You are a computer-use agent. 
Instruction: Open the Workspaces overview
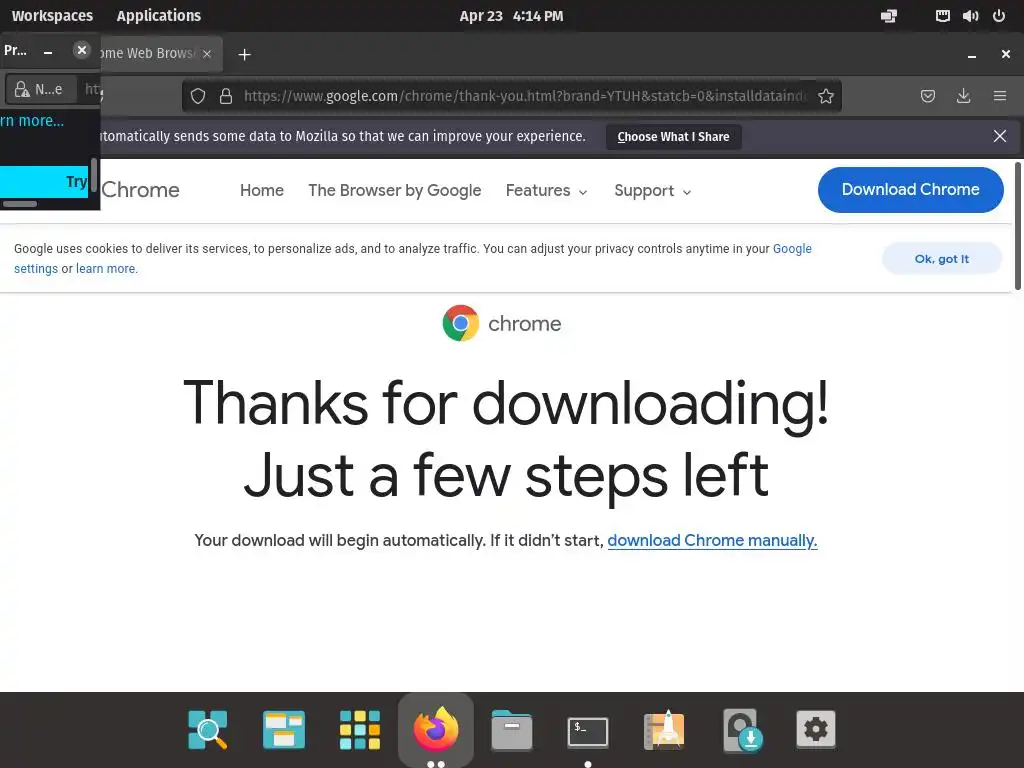(52, 16)
